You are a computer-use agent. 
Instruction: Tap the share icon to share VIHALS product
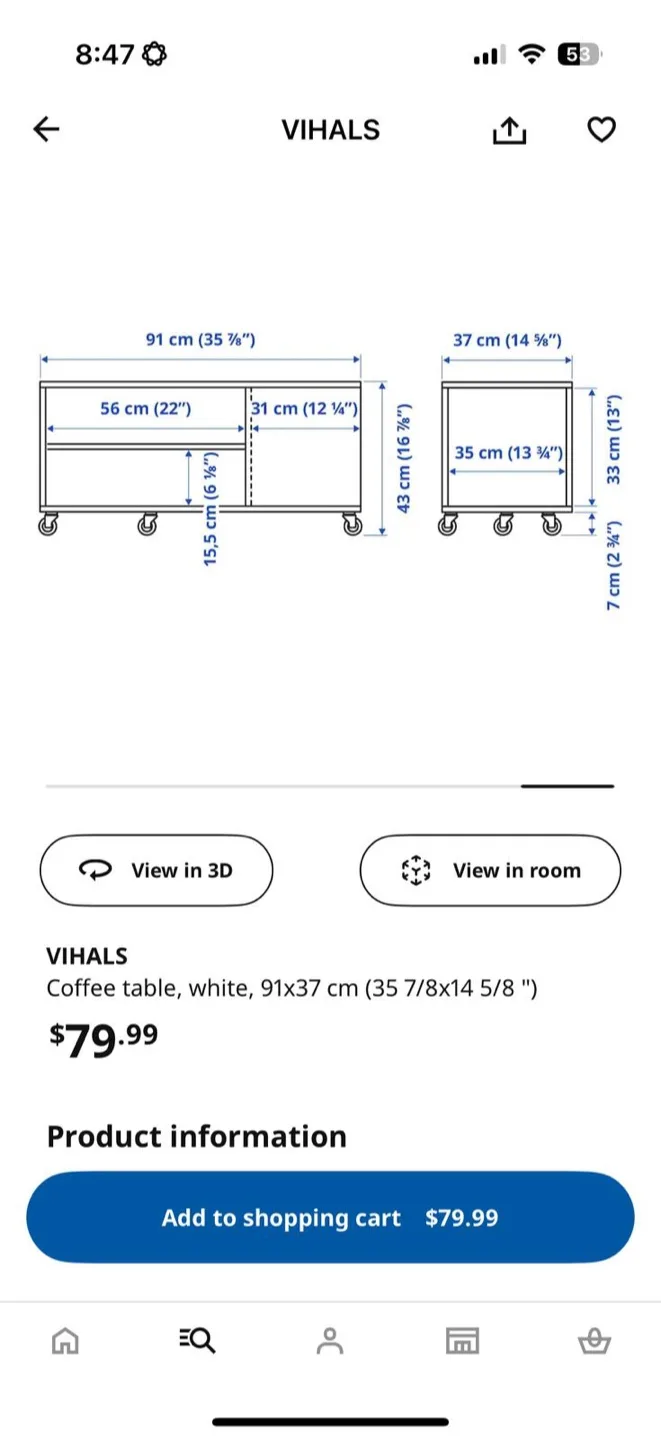pyautogui.click(x=509, y=129)
